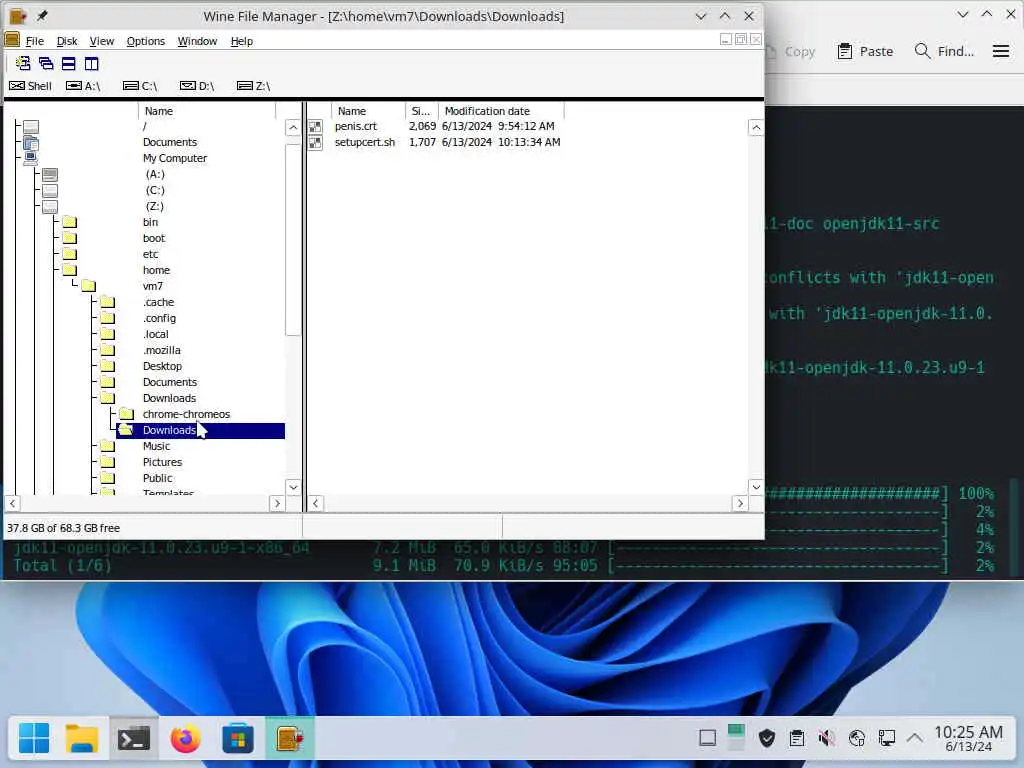
Task: Click the file icon beside penis.crt
Action: coord(315,127)
